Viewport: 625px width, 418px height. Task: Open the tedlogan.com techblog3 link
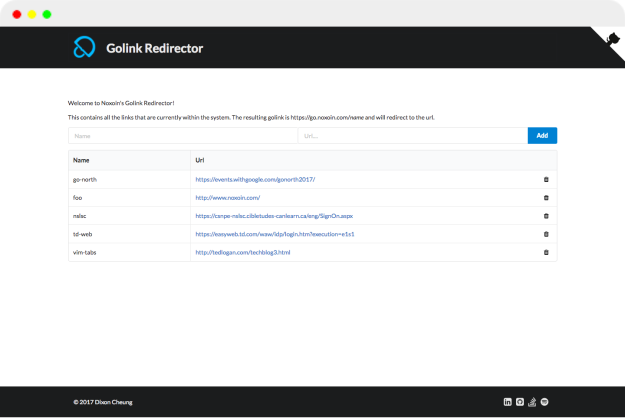click(x=242, y=252)
